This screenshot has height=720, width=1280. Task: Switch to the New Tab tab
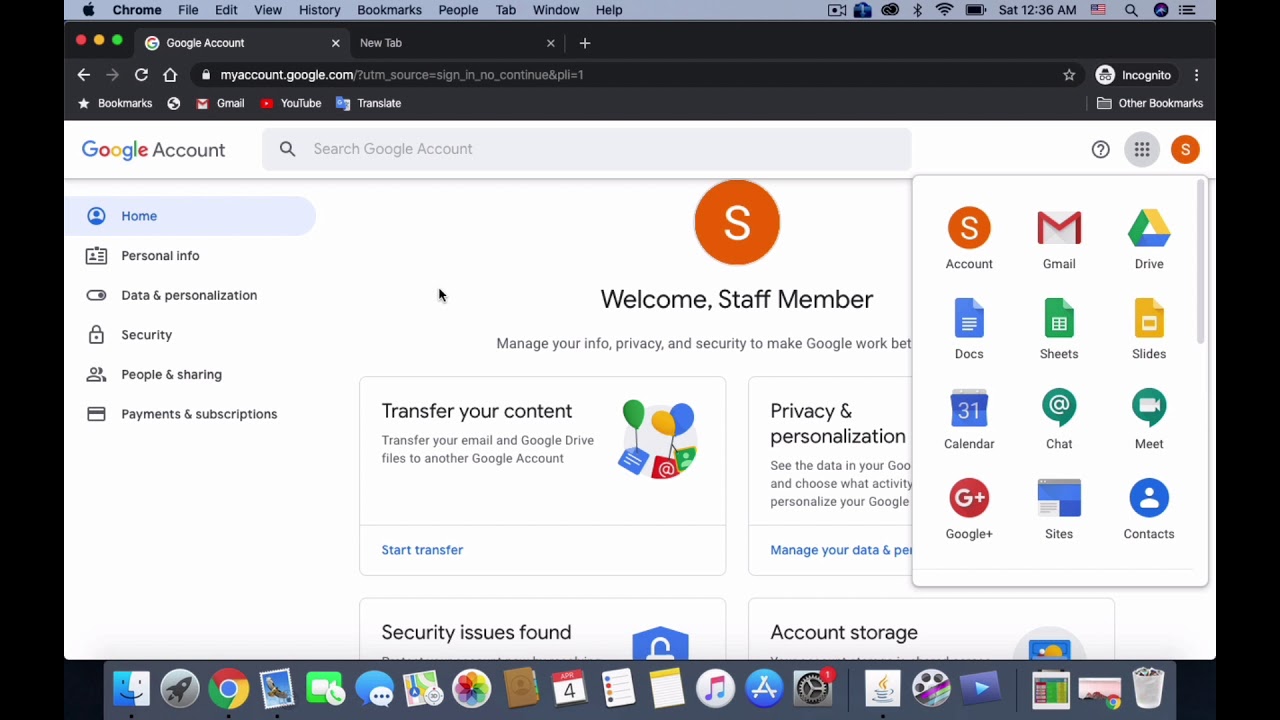(455, 43)
